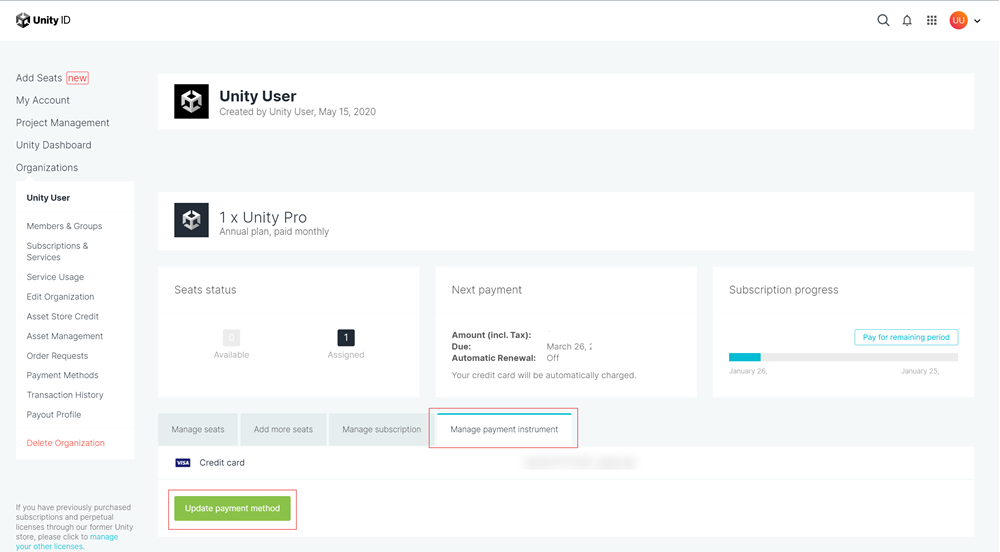Open Asset Store Credit
Screen dimensions: 1000x552
click(x=62, y=316)
